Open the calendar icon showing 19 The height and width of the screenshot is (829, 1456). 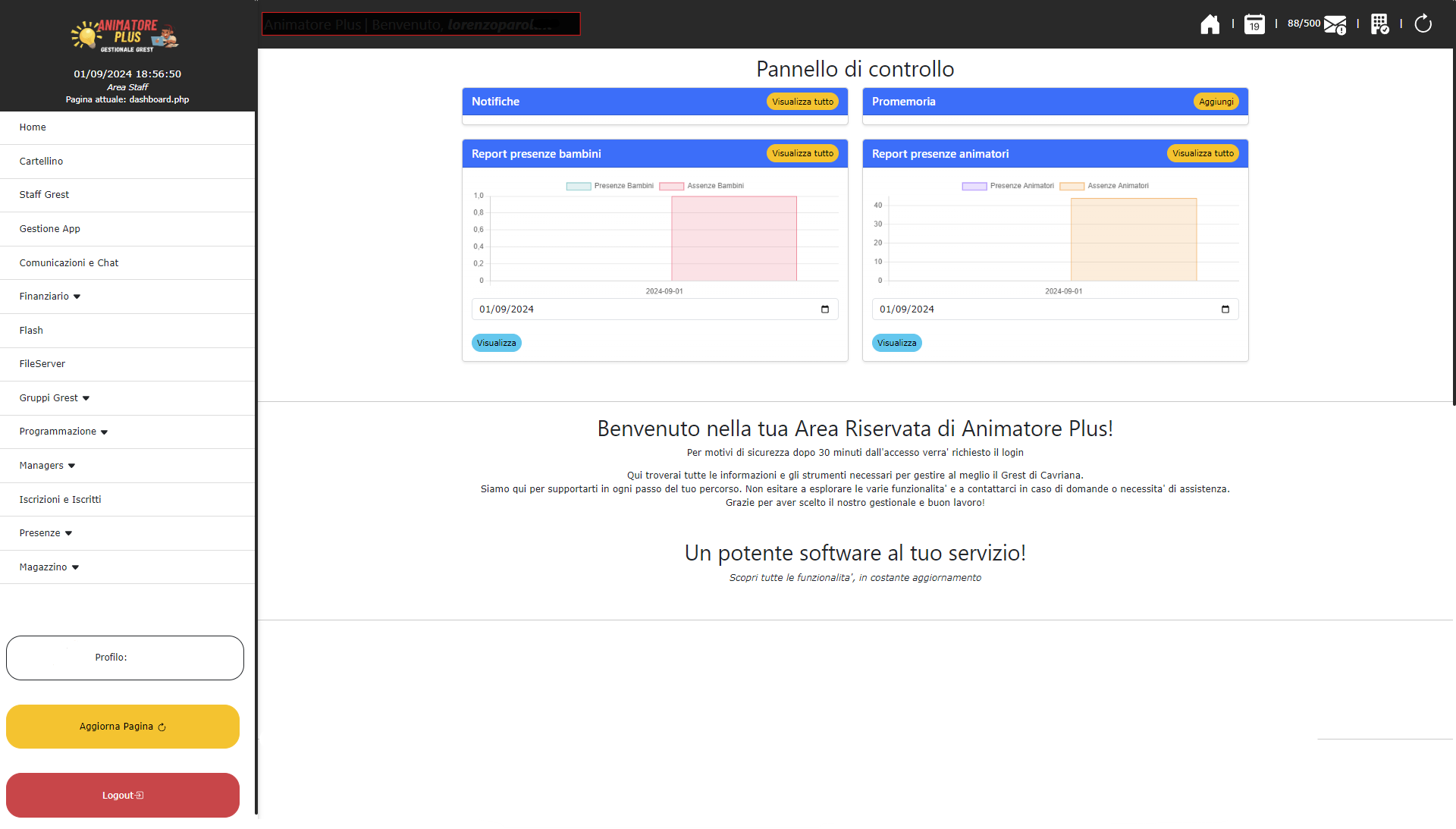click(x=1254, y=24)
